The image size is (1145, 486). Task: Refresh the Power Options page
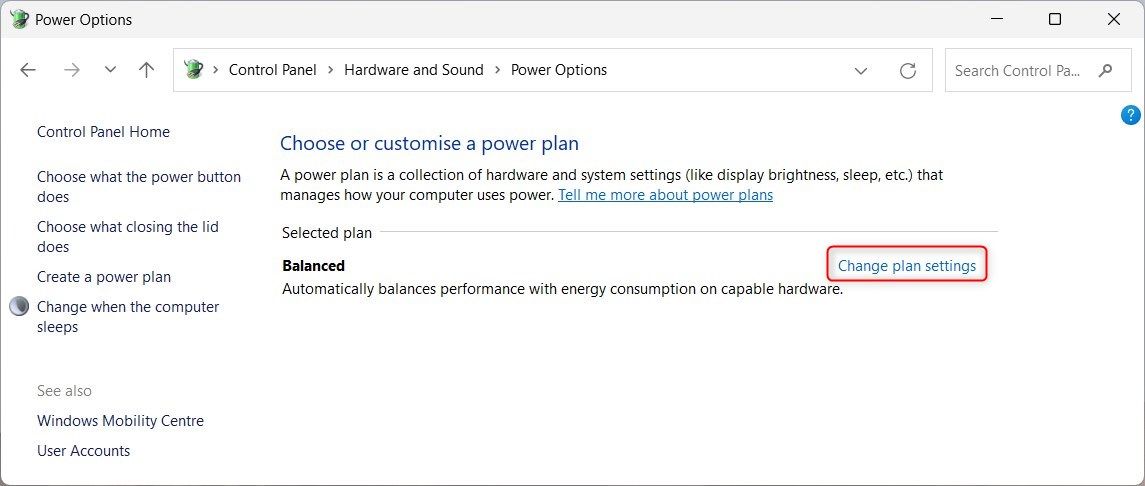[x=908, y=70]
